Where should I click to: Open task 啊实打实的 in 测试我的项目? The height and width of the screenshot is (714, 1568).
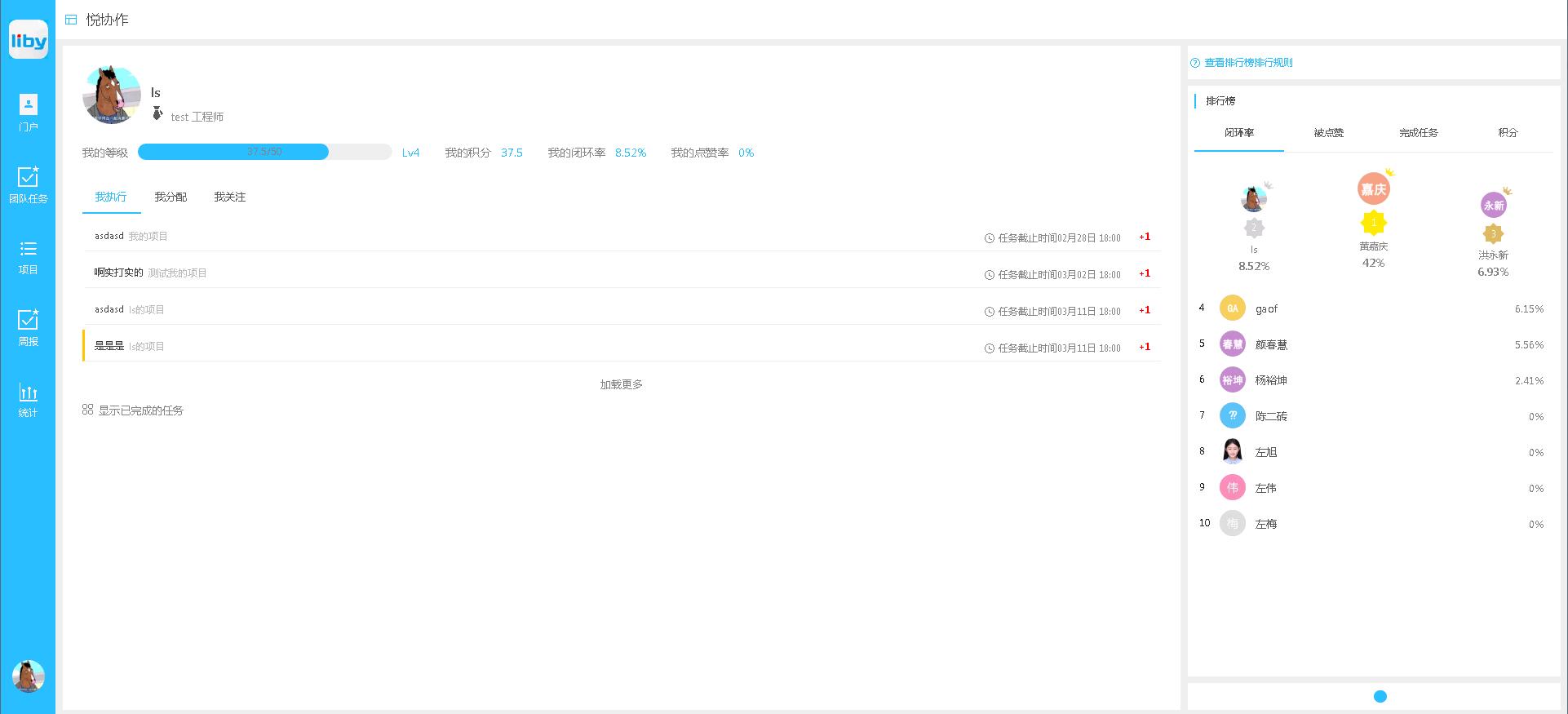tap(118, 273)
